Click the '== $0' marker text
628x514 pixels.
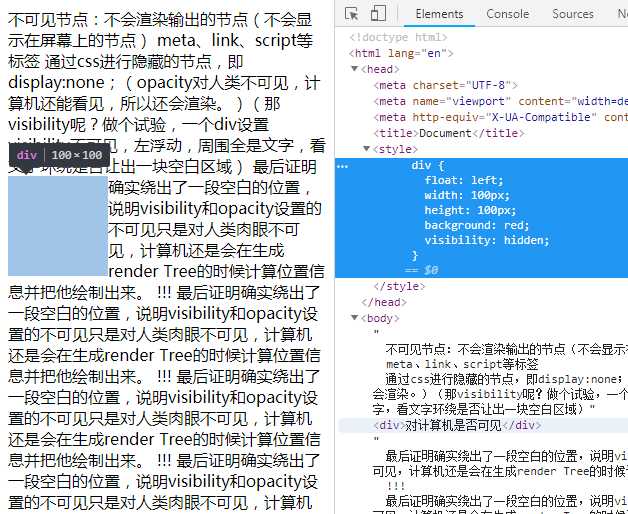[x=421, y=270]
